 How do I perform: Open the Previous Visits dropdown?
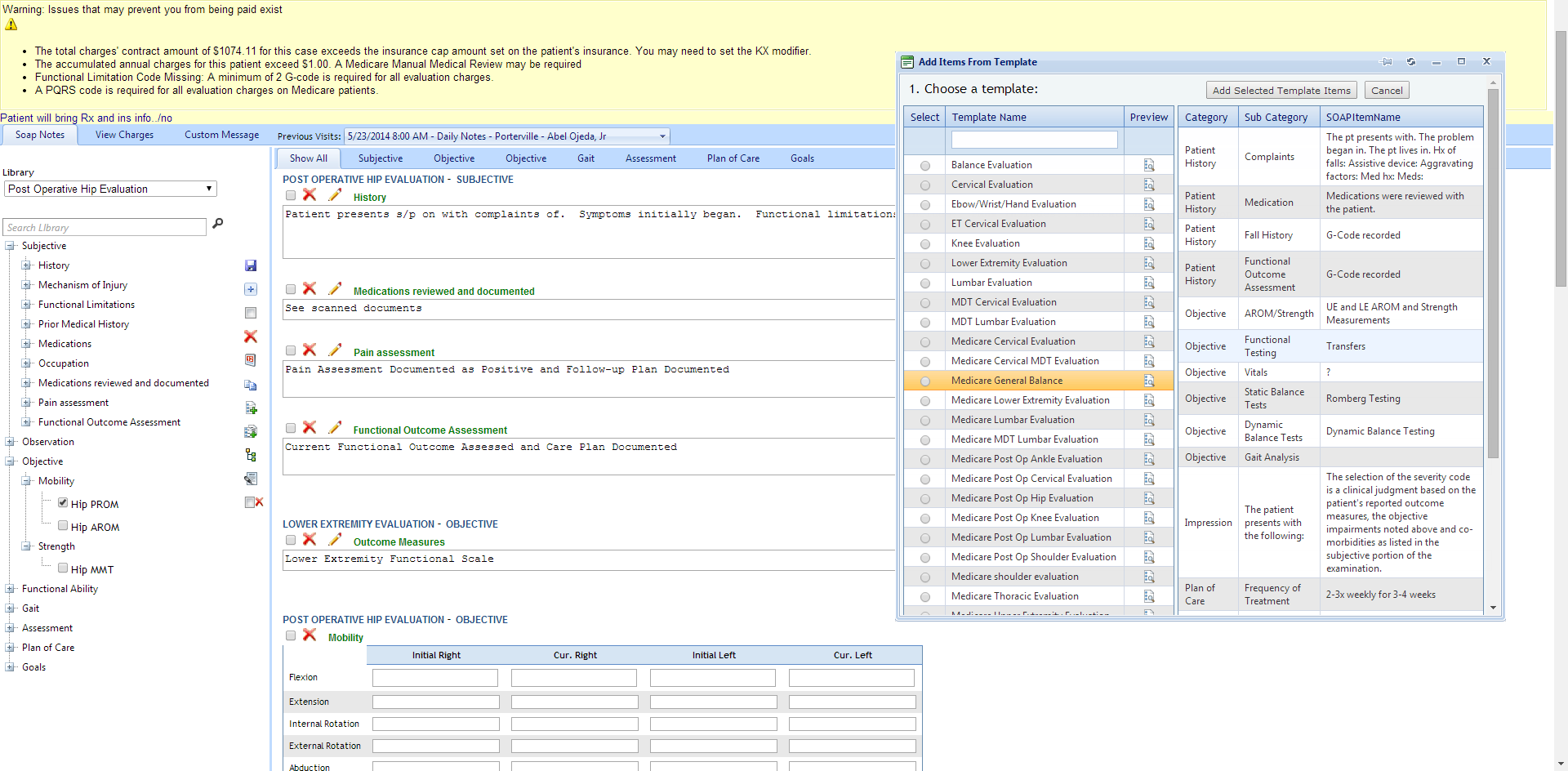[506, 136]
